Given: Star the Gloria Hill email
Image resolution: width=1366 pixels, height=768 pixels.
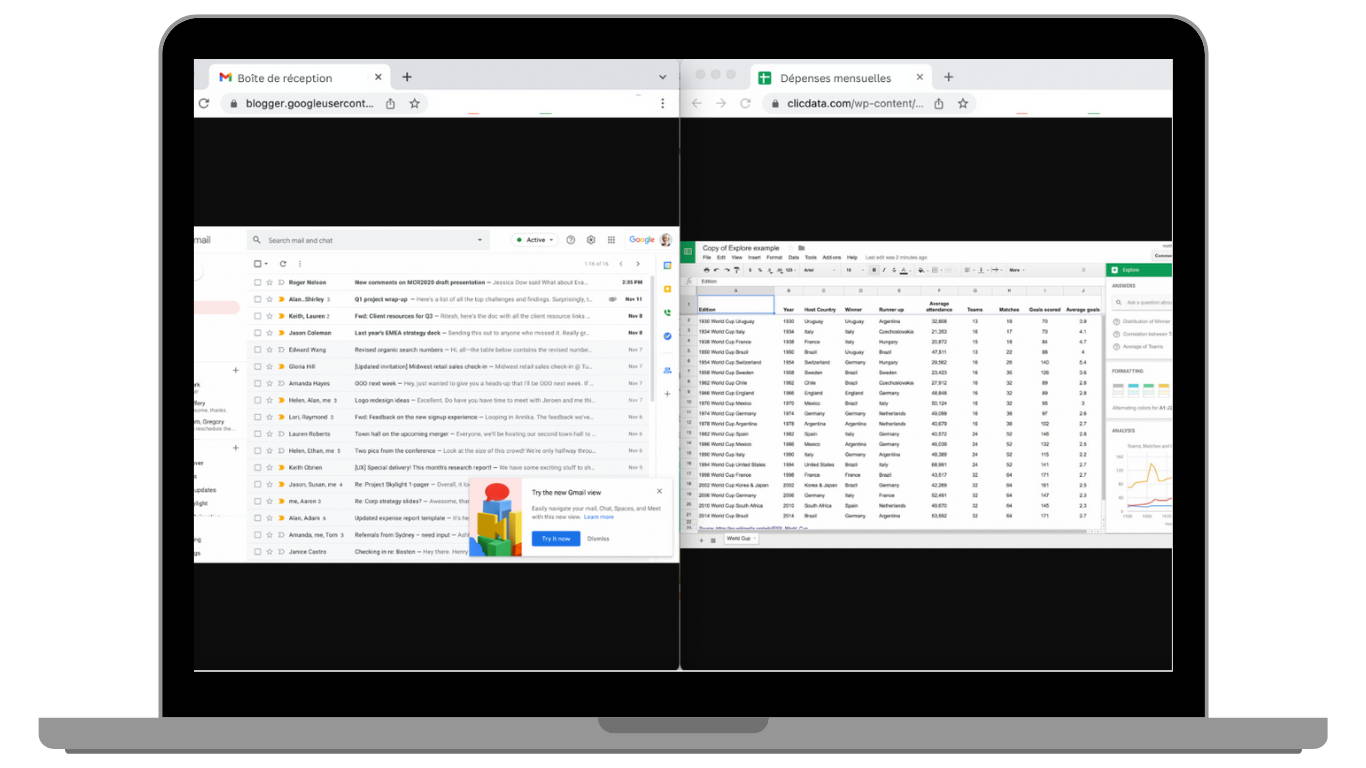Looking at the screenshot, I should pyautogui.click(x=269, y=367).
